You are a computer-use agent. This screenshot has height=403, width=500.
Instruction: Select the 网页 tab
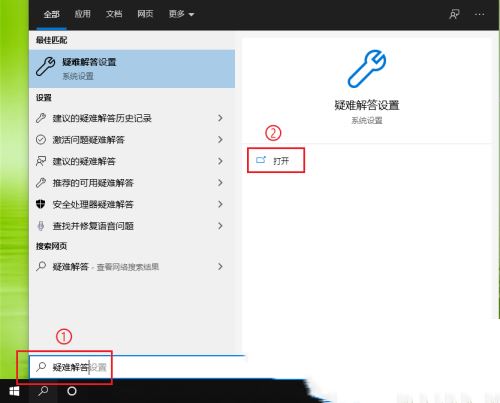click(145, 14)
